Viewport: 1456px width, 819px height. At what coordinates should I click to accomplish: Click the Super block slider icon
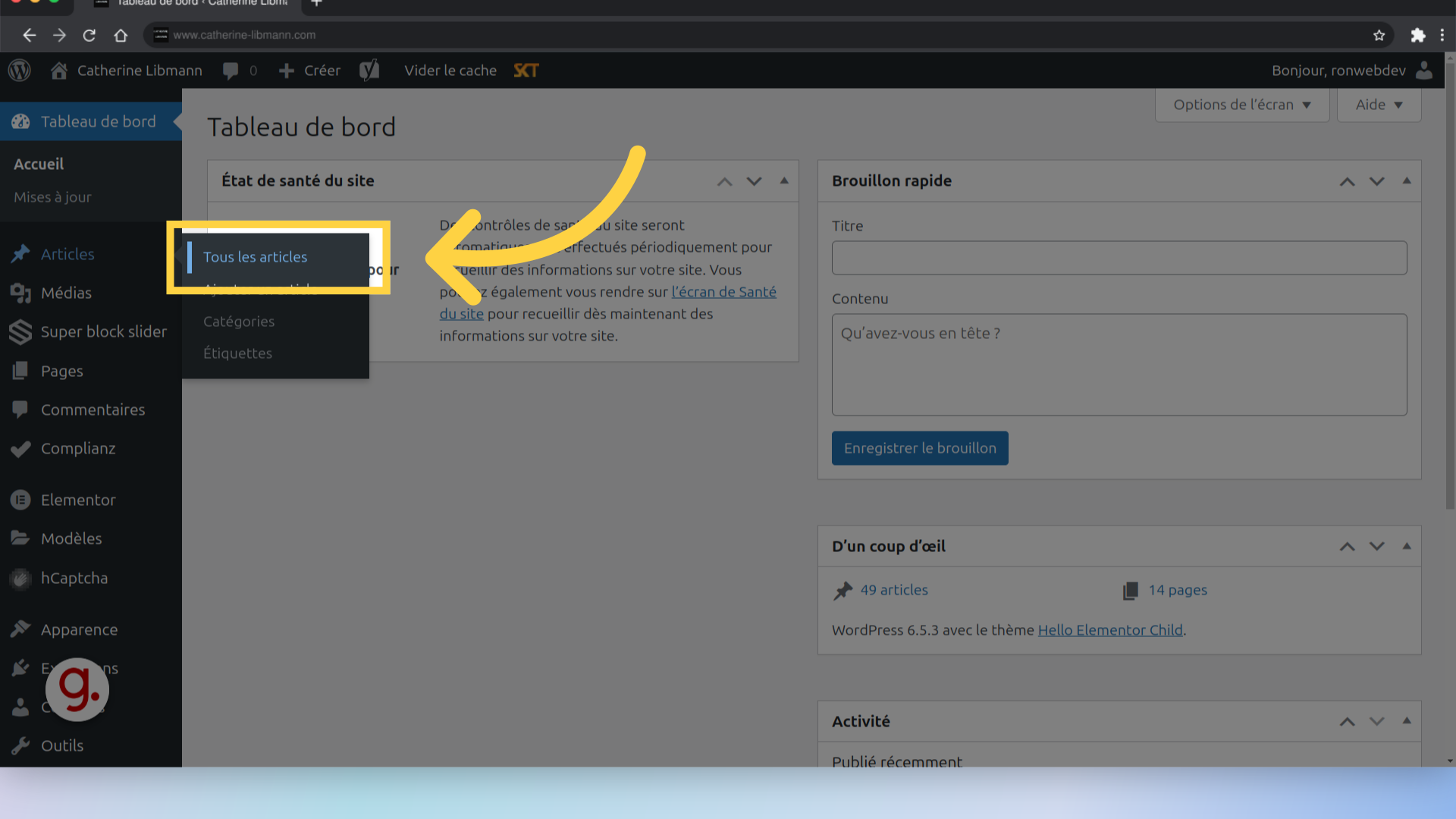coord(20,331)
